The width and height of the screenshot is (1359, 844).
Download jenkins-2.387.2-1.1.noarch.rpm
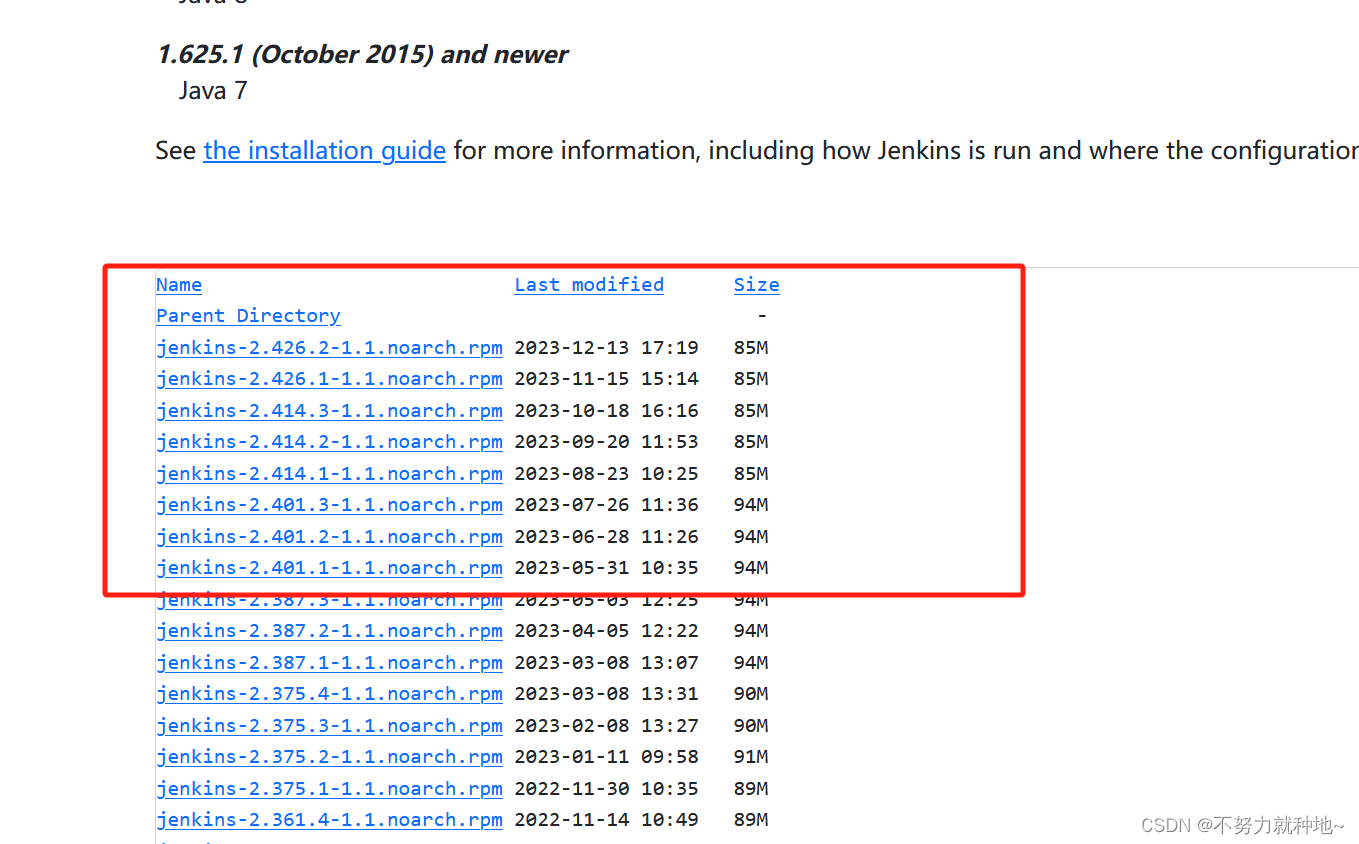(x=329, y=631)
